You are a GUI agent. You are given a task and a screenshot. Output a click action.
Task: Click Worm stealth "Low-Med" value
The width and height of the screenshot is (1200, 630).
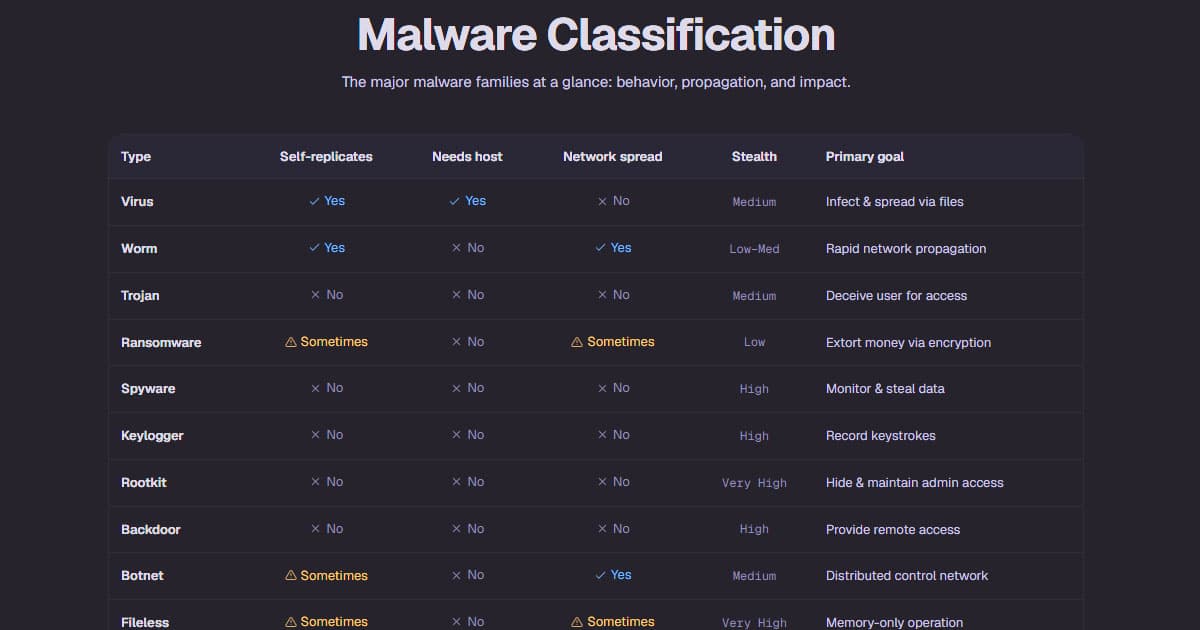(x=754, y=249)
